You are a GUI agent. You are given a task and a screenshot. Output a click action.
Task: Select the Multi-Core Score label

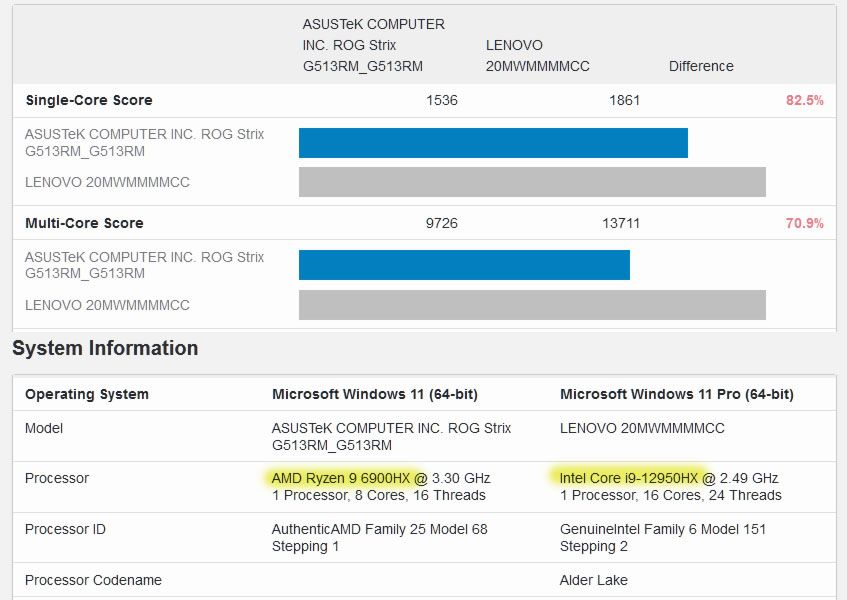tap(84, 223)
